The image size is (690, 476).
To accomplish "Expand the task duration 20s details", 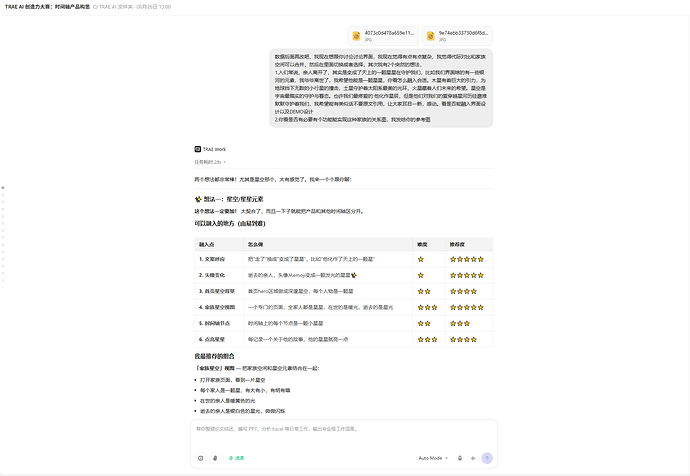I will (x=210, y=162).
